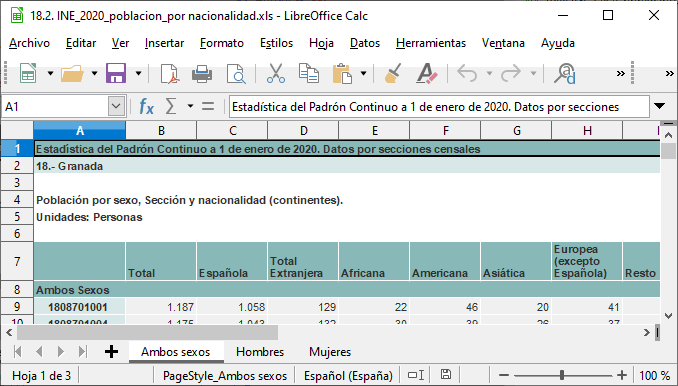Toggle the Print Preview icon
Viewport: 678px width, 386px height.
(x=236, y=73)
